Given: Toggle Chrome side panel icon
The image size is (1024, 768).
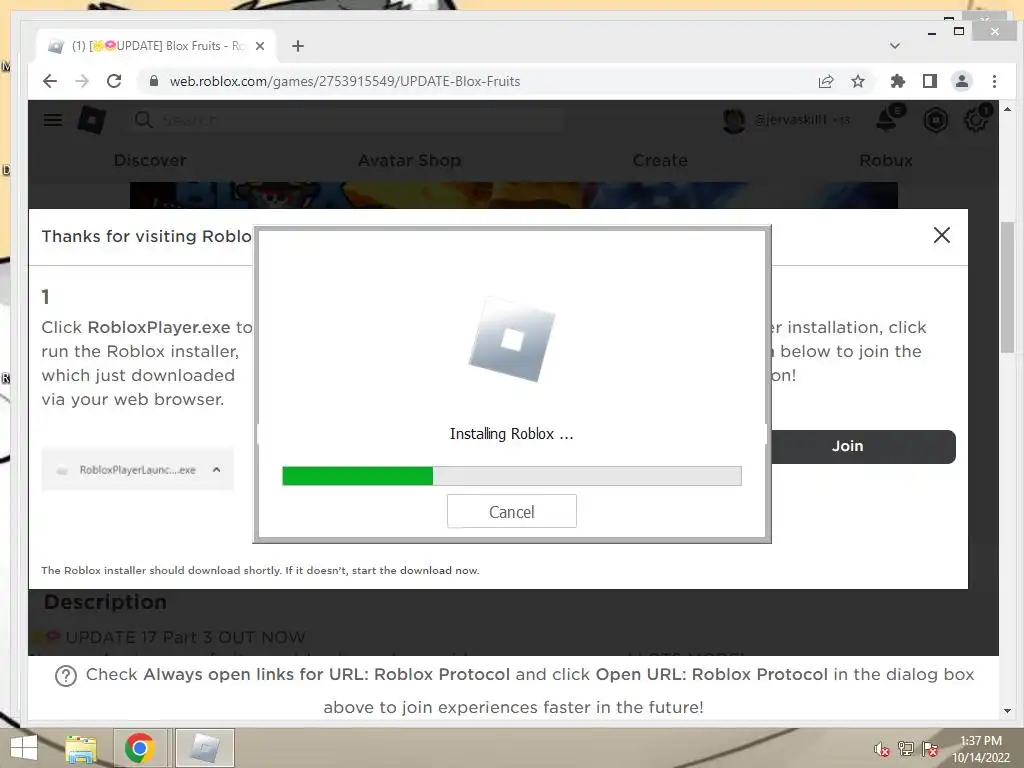Looking at the screenshot, I should pos(930,81).
